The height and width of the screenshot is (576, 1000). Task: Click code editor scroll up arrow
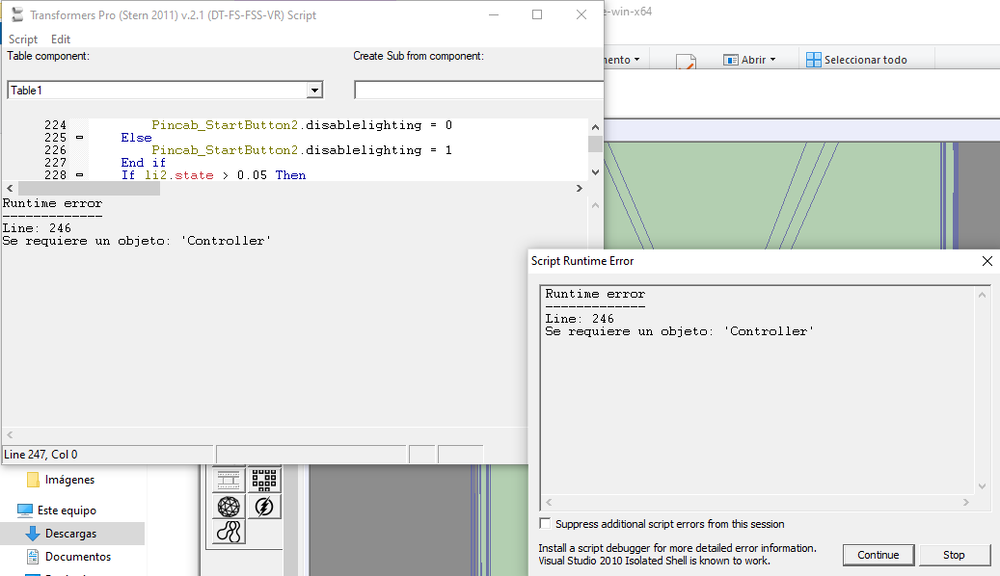[595, 127]
